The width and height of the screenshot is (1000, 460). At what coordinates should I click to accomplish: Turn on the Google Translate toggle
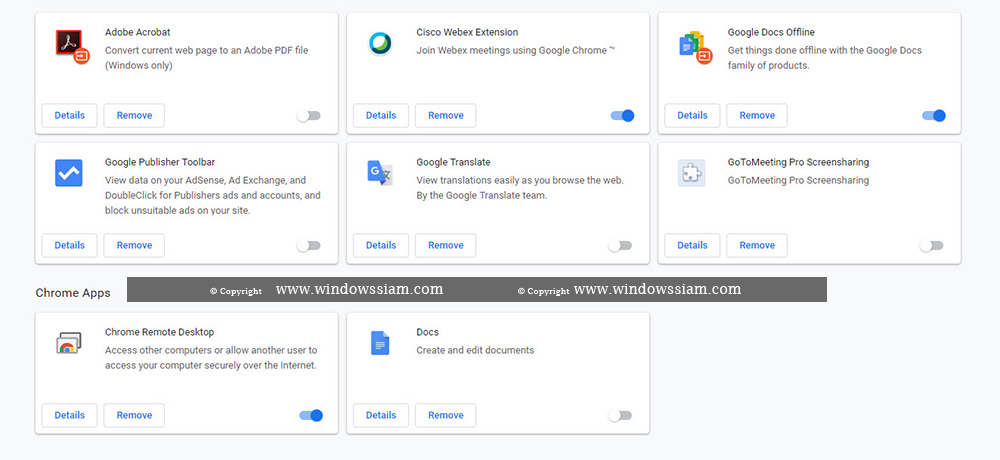pyautogui.click(x=620, y=246)
